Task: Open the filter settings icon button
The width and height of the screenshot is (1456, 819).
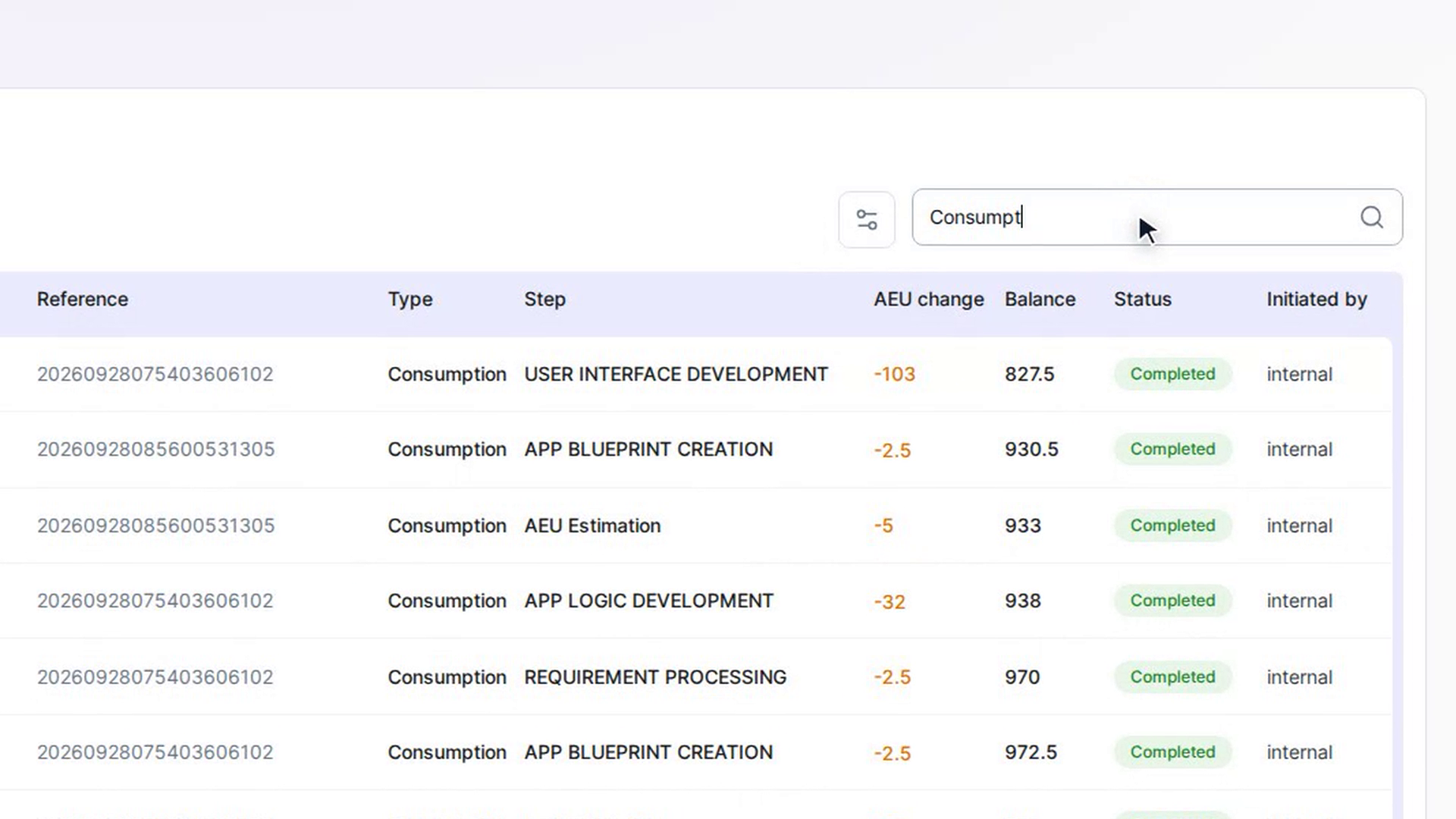Action: (866, 220)
